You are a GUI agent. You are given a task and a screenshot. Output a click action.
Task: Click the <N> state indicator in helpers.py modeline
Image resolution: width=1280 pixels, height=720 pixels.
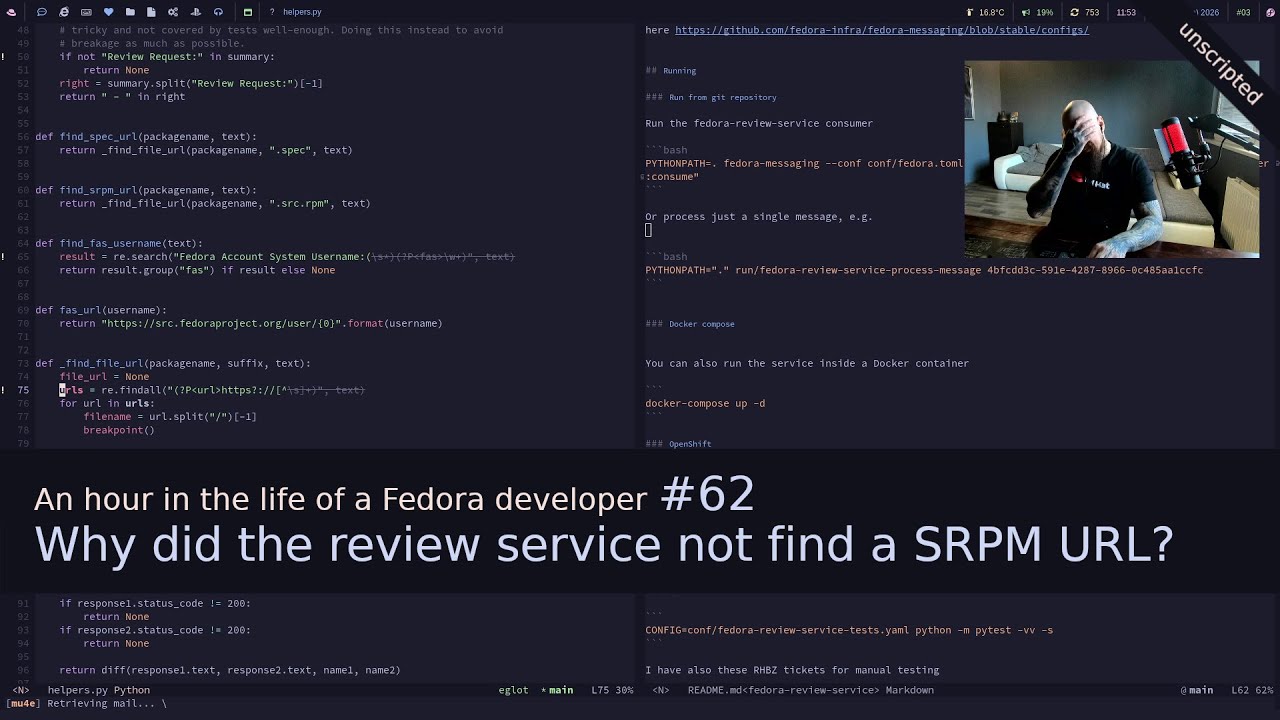(x=20, y=690)
